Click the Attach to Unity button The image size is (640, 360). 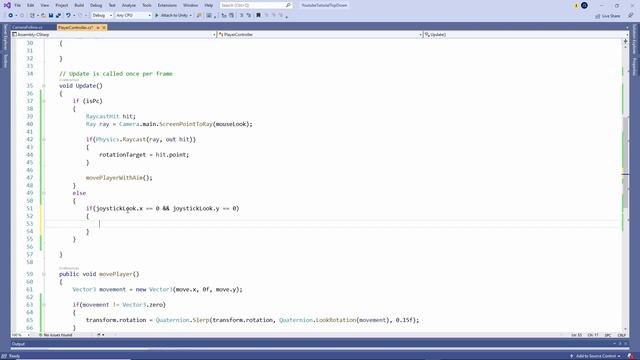click(173, 15)
